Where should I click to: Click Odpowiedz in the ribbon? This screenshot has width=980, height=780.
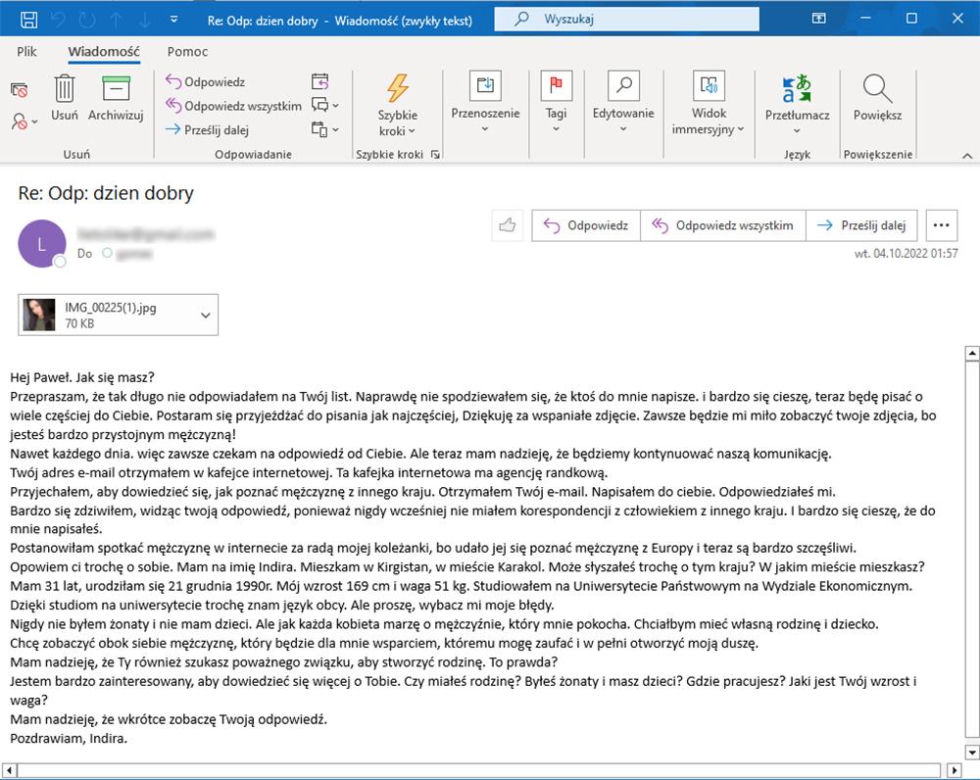[x=205, y=82]
